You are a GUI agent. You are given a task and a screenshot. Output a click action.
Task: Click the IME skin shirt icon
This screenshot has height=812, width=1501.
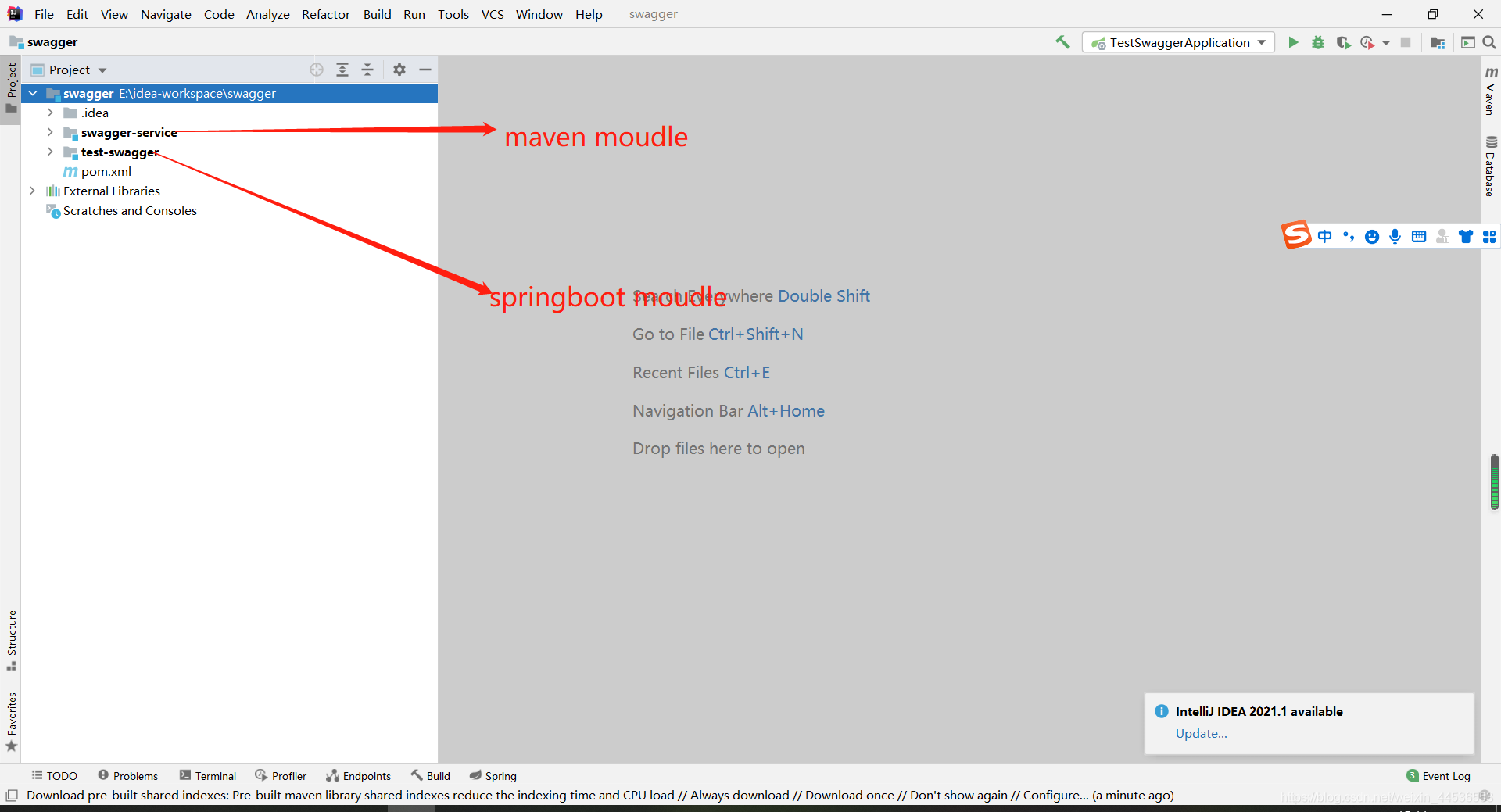pos(1466,237)
